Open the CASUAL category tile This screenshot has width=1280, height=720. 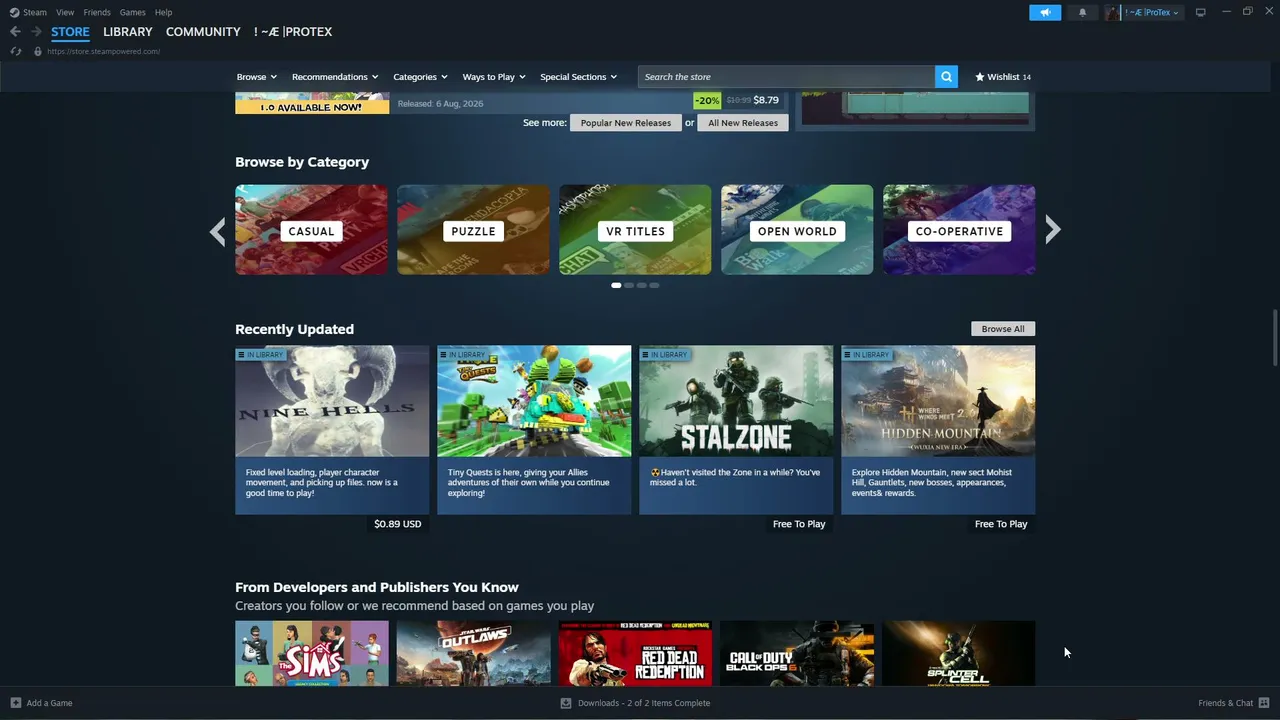pyautogui.click(x=311, y=229)
